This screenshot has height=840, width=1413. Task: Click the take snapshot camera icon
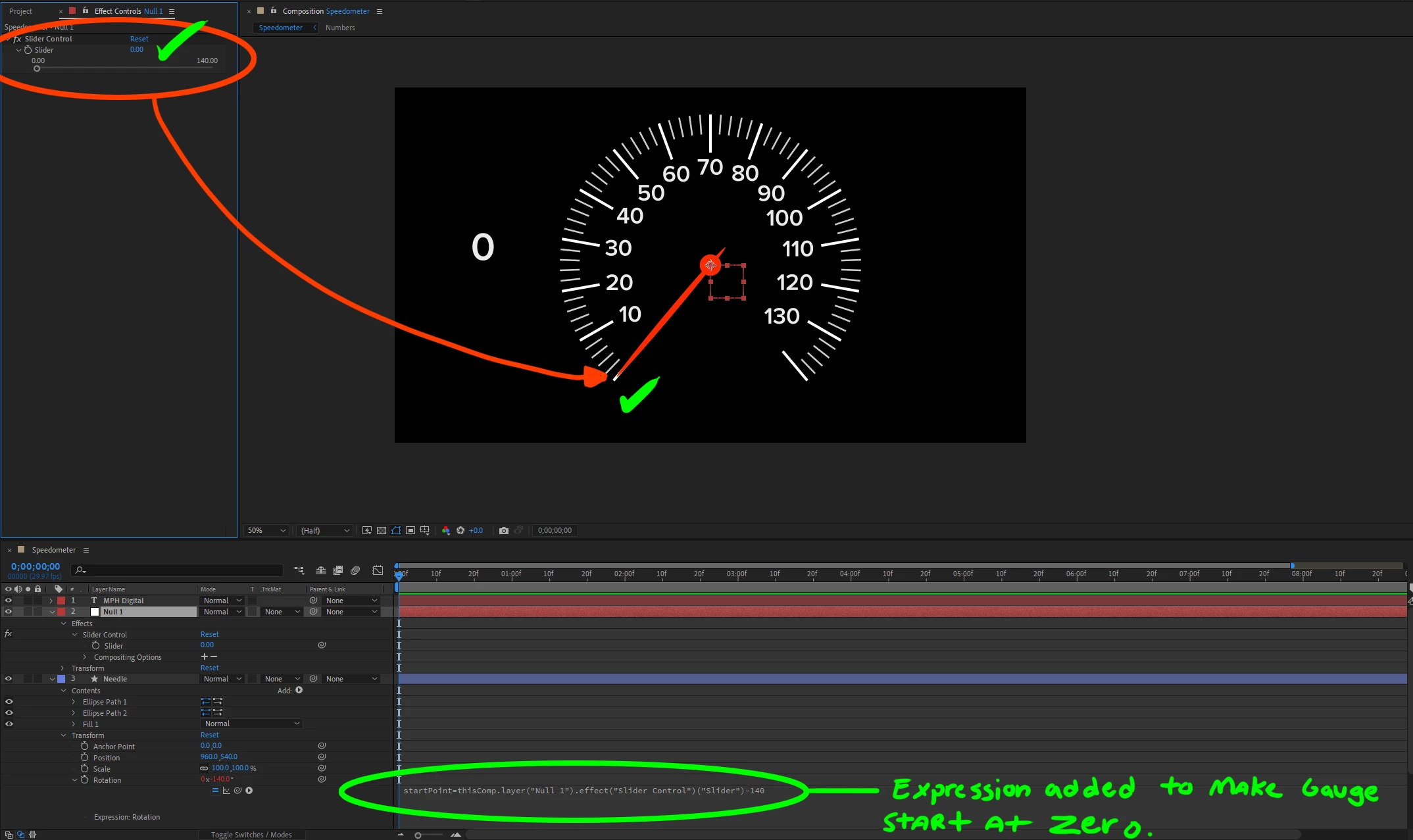tap(503, 530)
